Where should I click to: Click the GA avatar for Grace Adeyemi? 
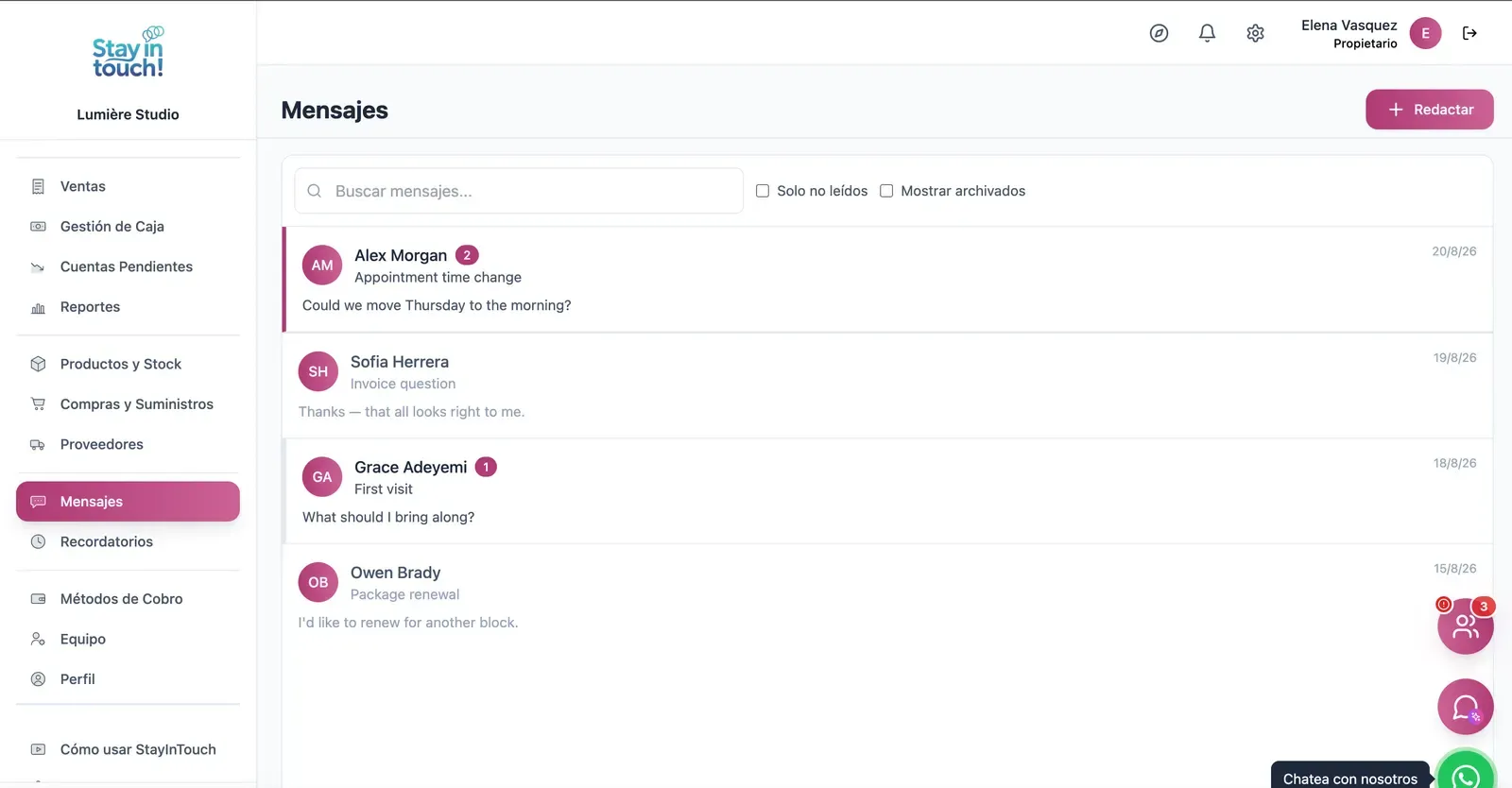click(322, 477)
